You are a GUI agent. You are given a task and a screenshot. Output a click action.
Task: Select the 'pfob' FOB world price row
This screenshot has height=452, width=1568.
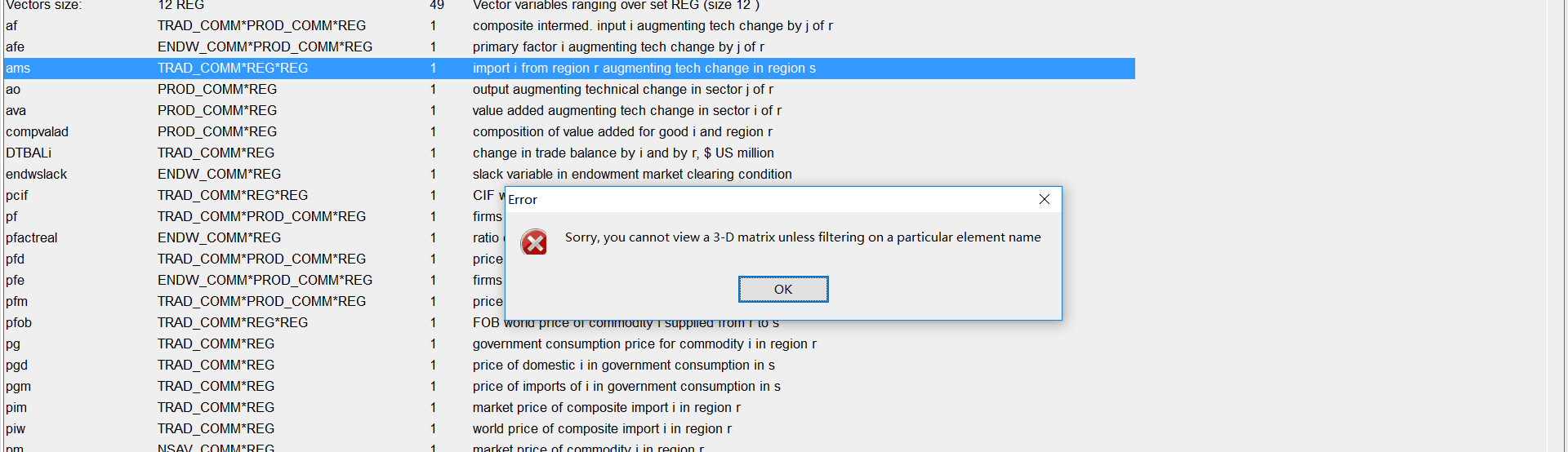click(19, 323)
